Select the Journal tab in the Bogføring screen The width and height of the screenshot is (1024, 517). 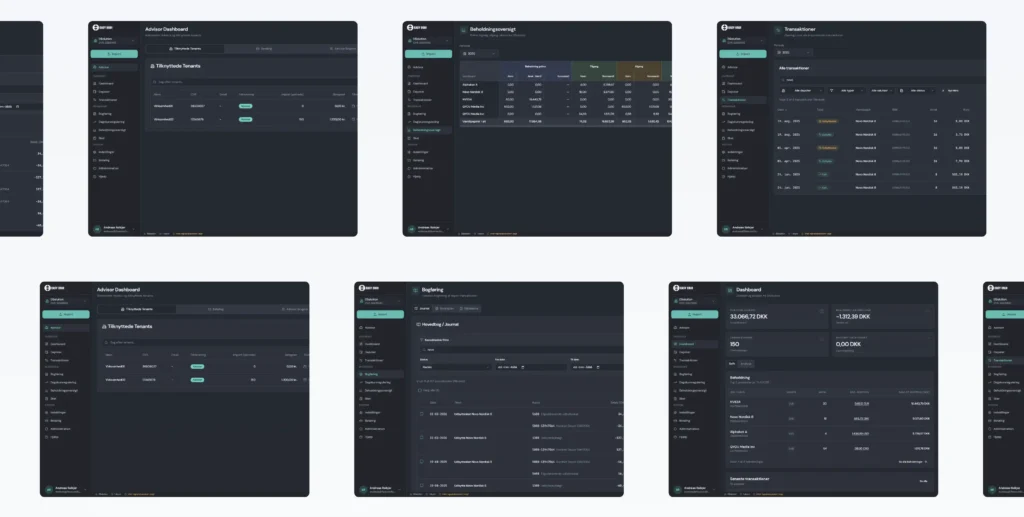pos(422,308)
